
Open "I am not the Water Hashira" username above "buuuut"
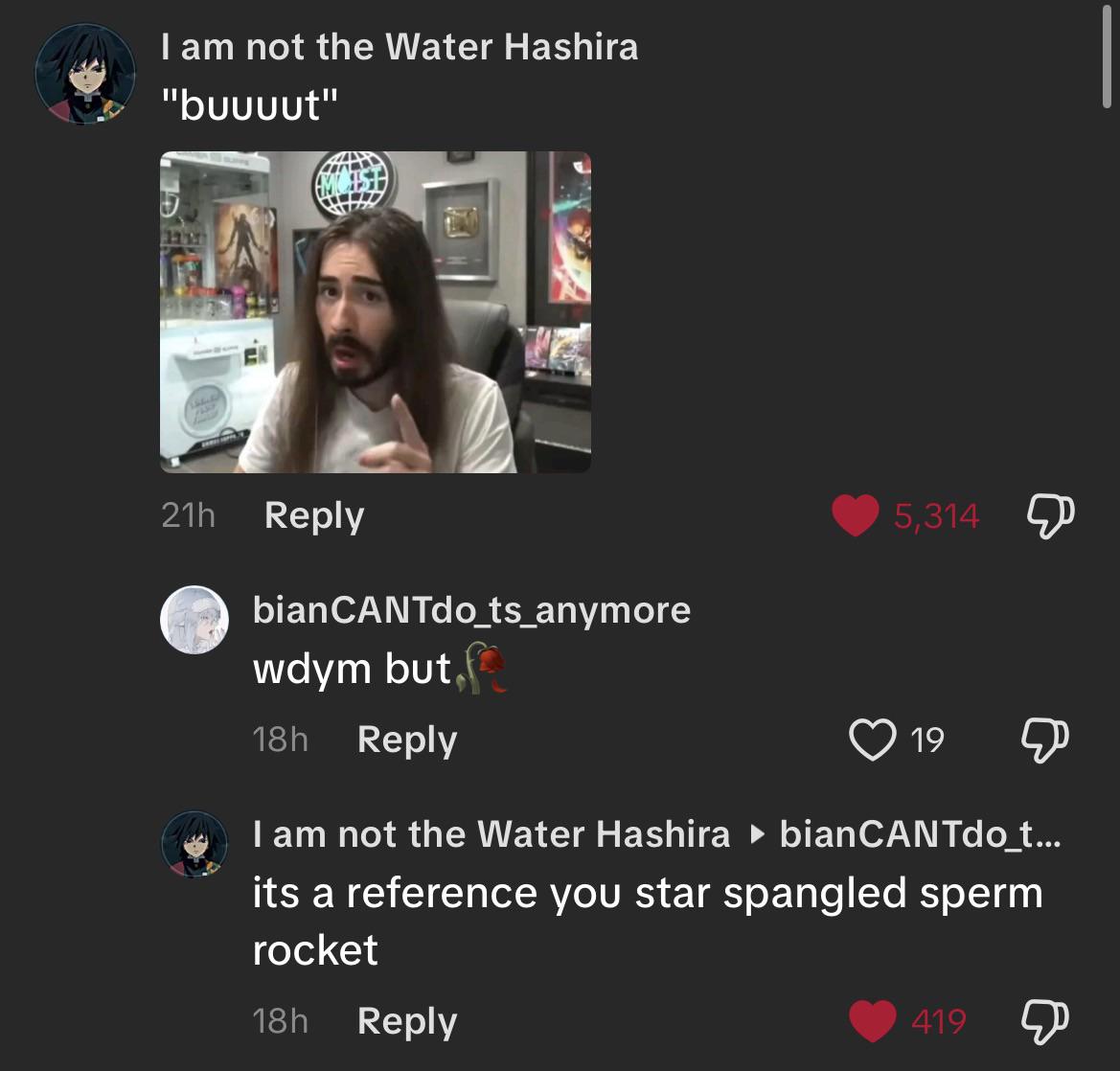click(x=400, y=47)
